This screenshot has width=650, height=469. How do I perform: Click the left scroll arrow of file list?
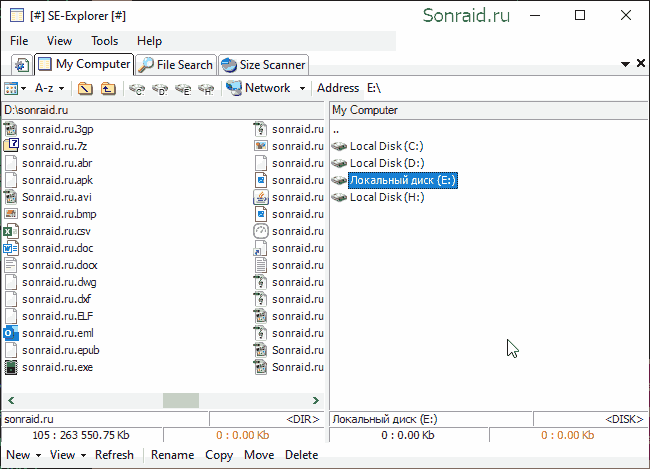coord(11,401)
